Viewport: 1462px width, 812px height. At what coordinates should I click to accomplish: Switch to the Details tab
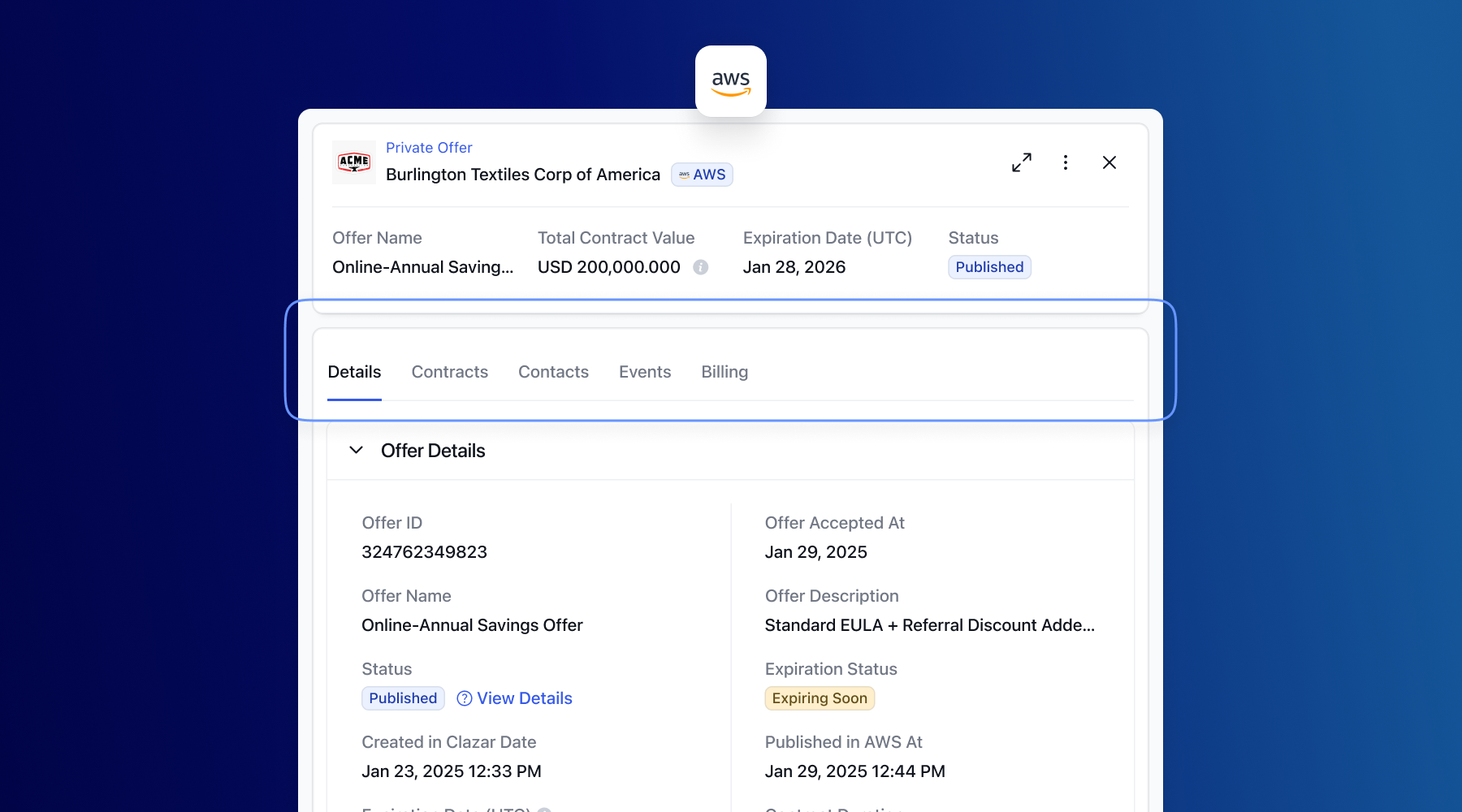354,372
